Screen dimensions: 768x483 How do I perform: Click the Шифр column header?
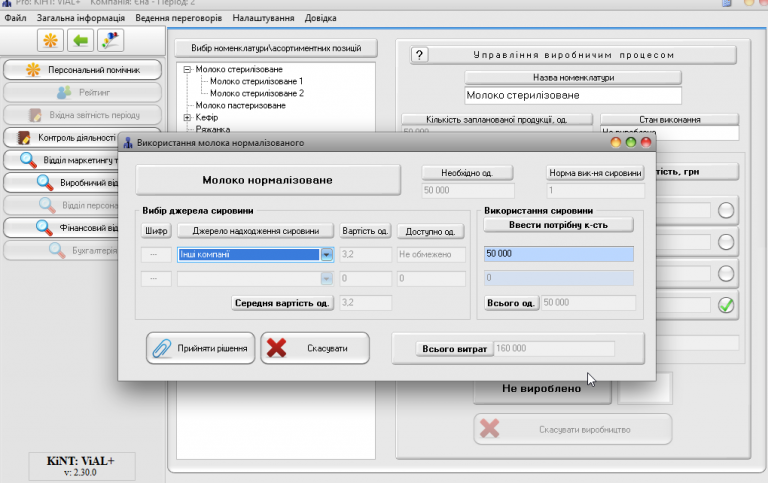coord(156,231)
